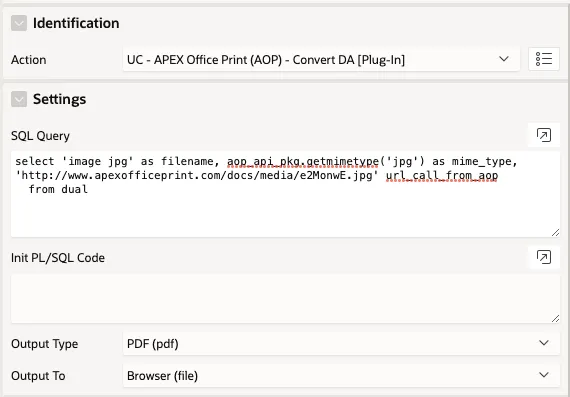Click the SQL Query field label
570x397 pixels.
click(x=40, y=136)
